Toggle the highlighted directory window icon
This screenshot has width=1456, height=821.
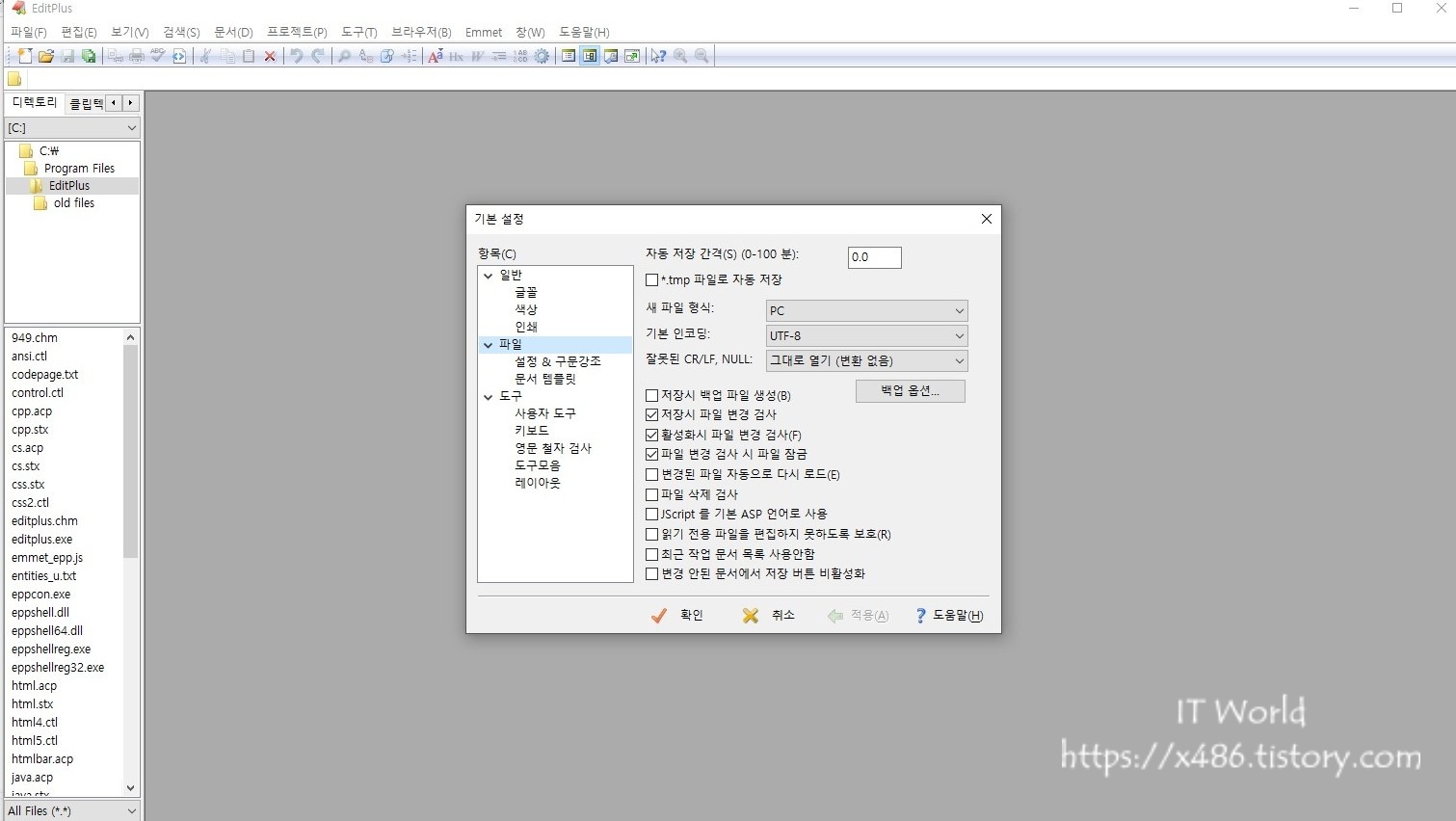pos(590,56)
